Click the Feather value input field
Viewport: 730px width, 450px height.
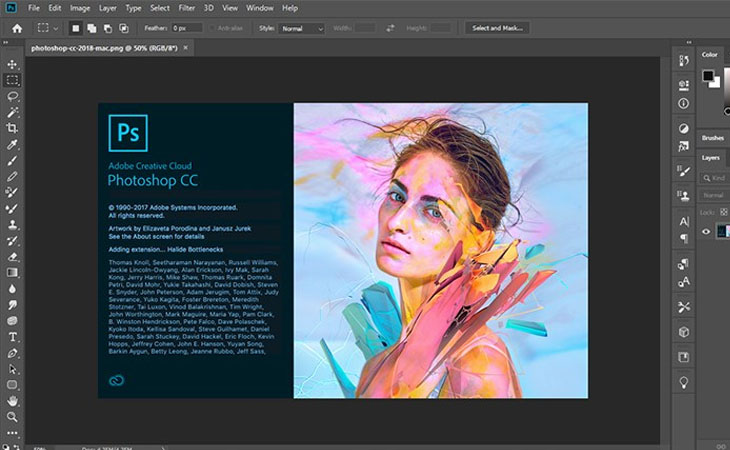pos(187,28)
